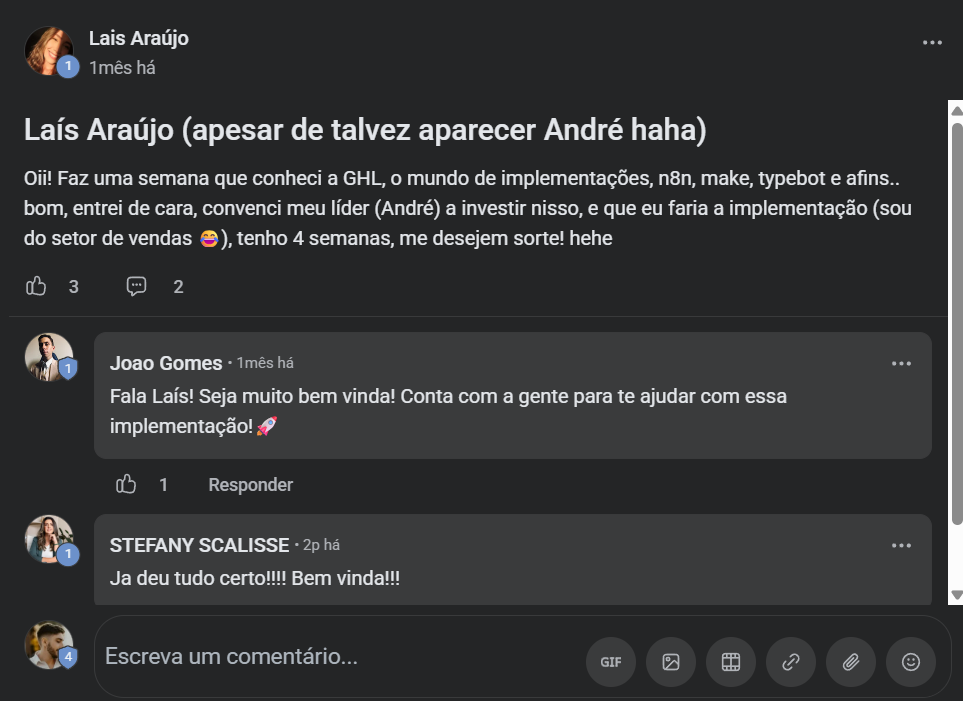963x701 pixels.
Task: Open the emoji picker
Action: point(911,662)
